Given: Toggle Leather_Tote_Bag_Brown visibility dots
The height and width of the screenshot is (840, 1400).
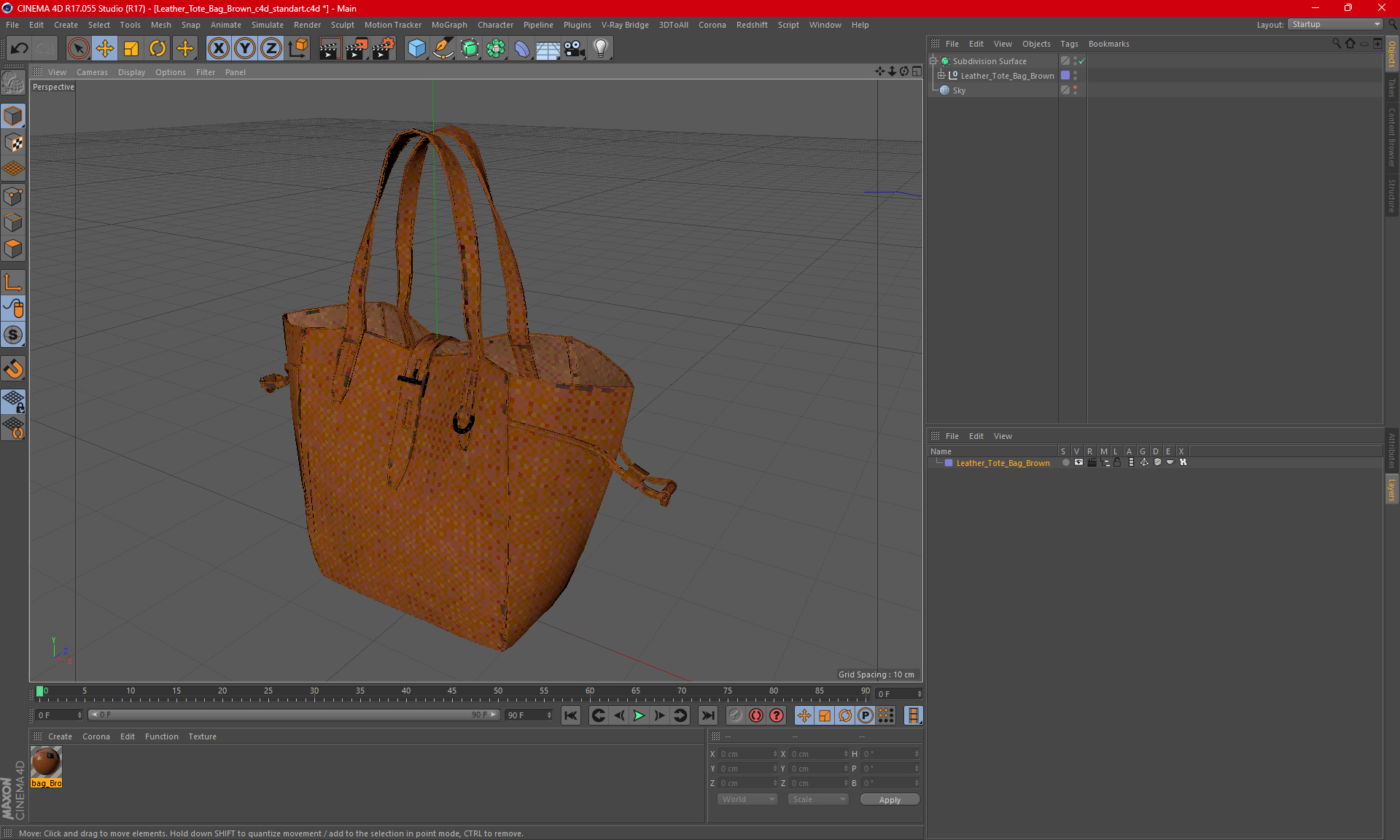Looking at the screenshot, I should 1075,75.
